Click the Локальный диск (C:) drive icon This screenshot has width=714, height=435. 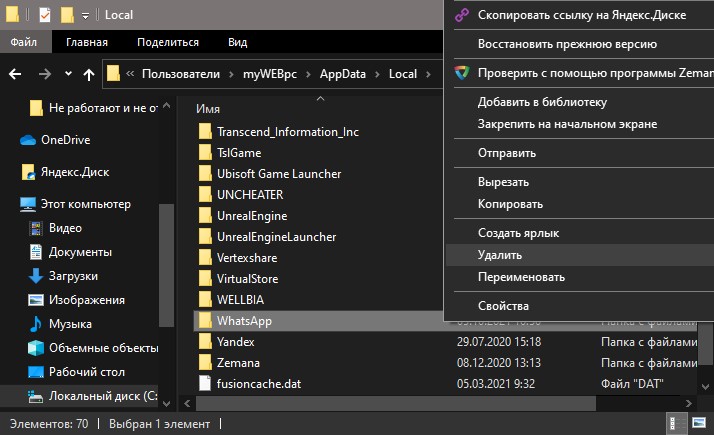(36, 397)
